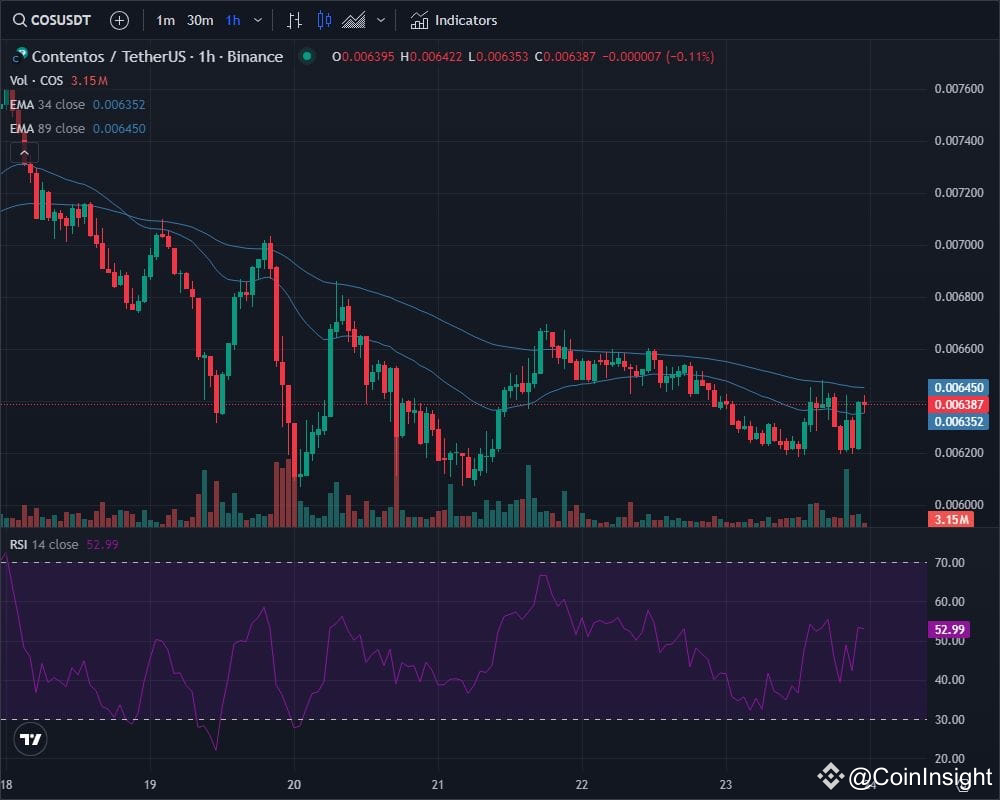Viewport: 1000px width, 800px height.
Task: Click the TradingView logo watermark
Action: (30, 740)
